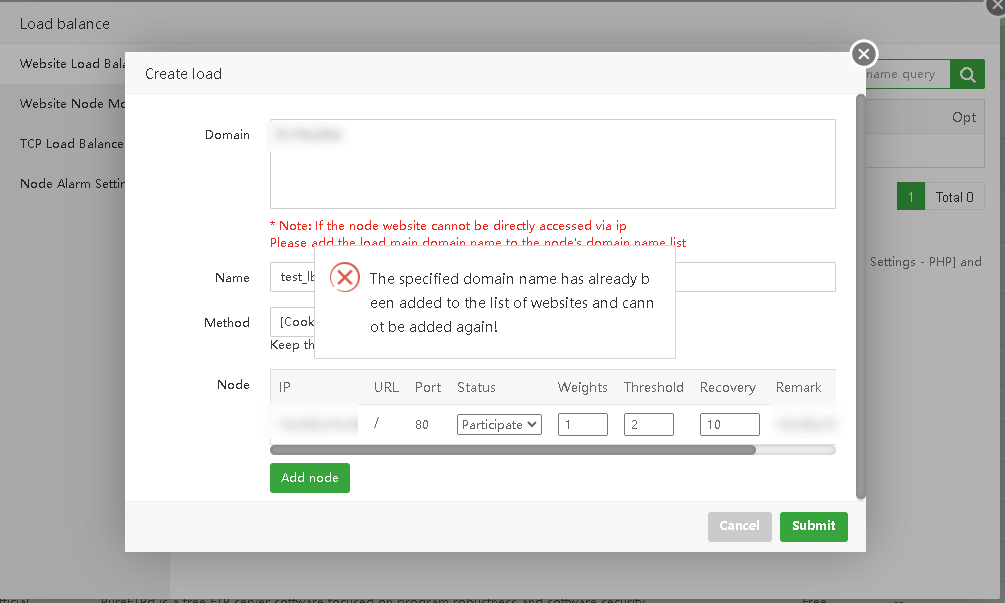Click the Recovery field with value 10

coord(729,424)
